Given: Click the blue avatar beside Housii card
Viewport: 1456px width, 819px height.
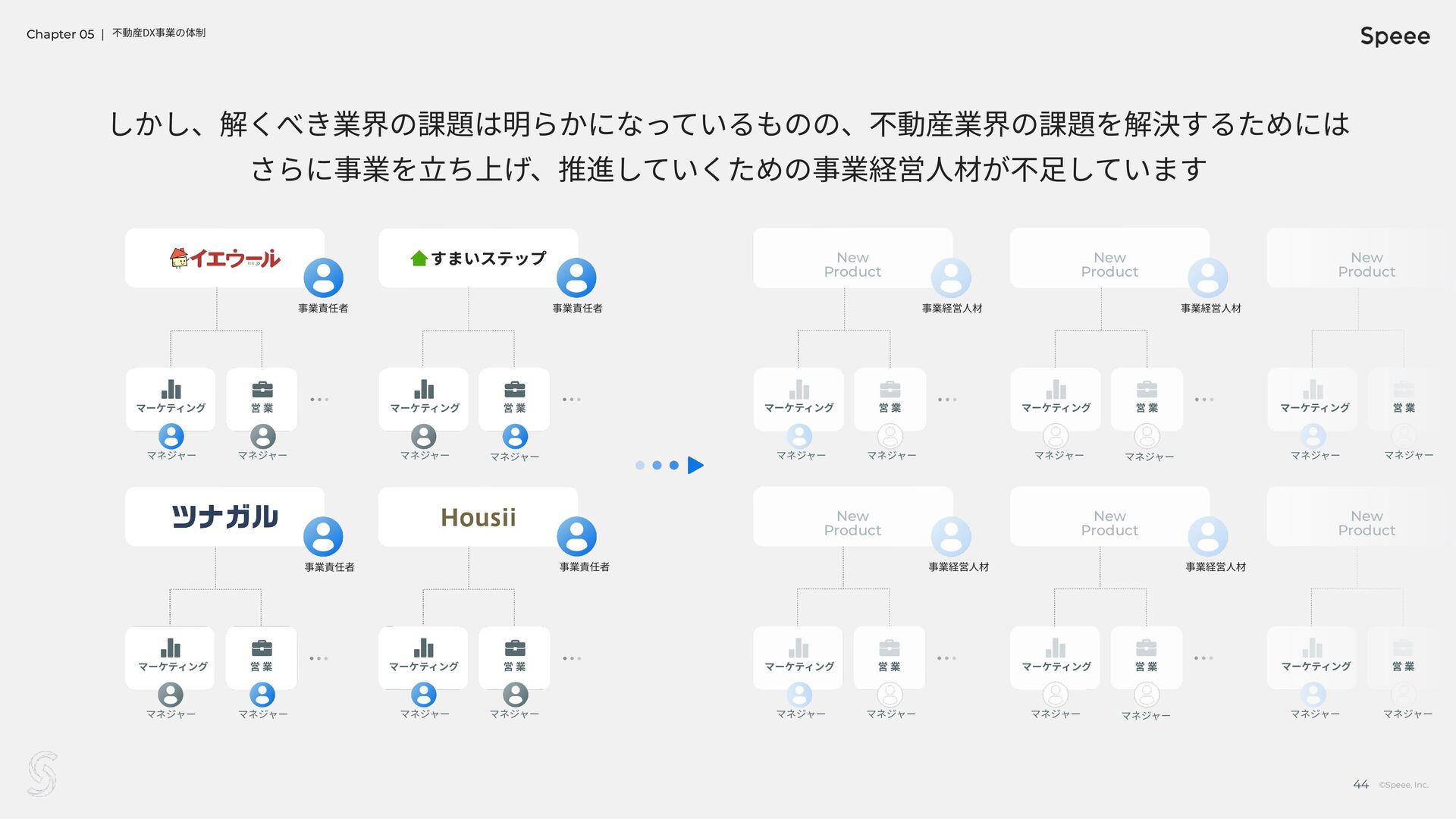Looking at the screenshot, I should pos(576,537).
